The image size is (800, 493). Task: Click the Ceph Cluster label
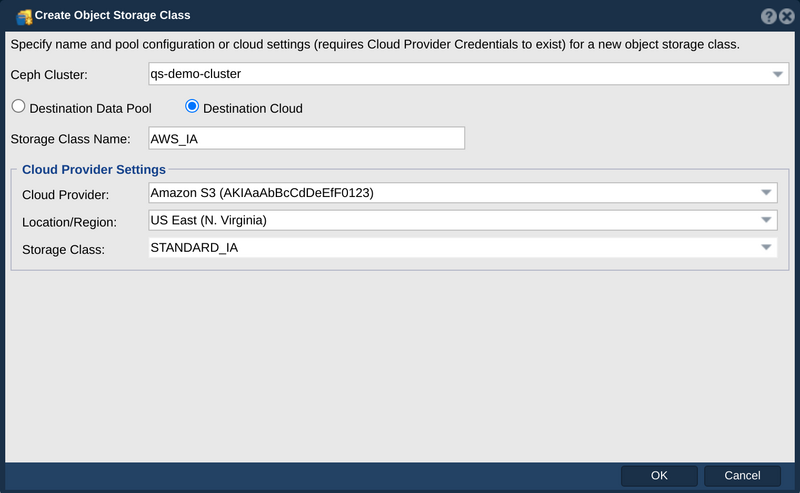[49, 75]
